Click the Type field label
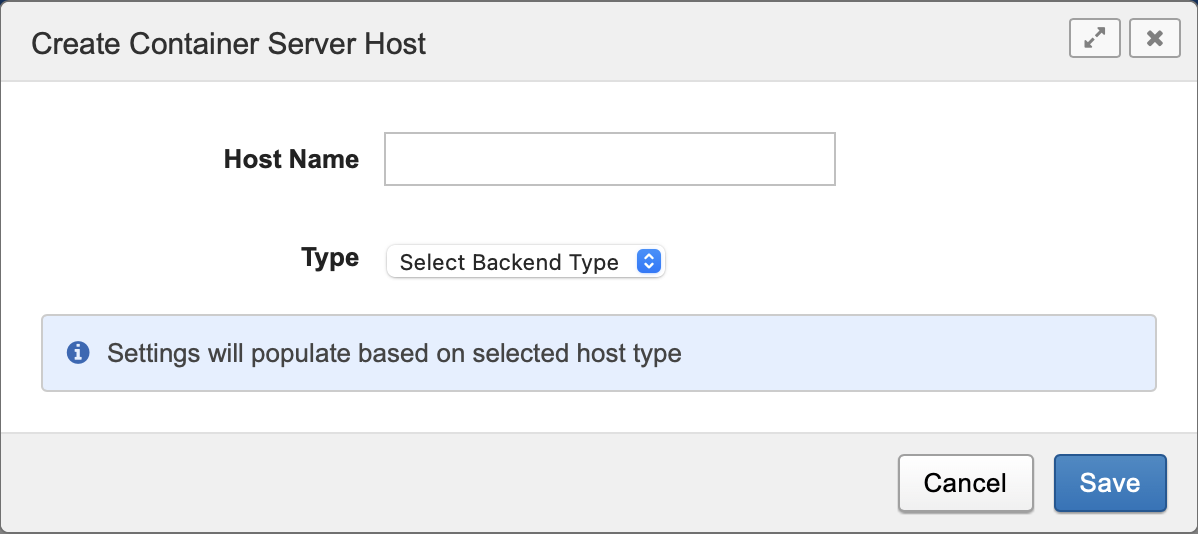This screenshot has height=534, width=1198. pos(330,258)
